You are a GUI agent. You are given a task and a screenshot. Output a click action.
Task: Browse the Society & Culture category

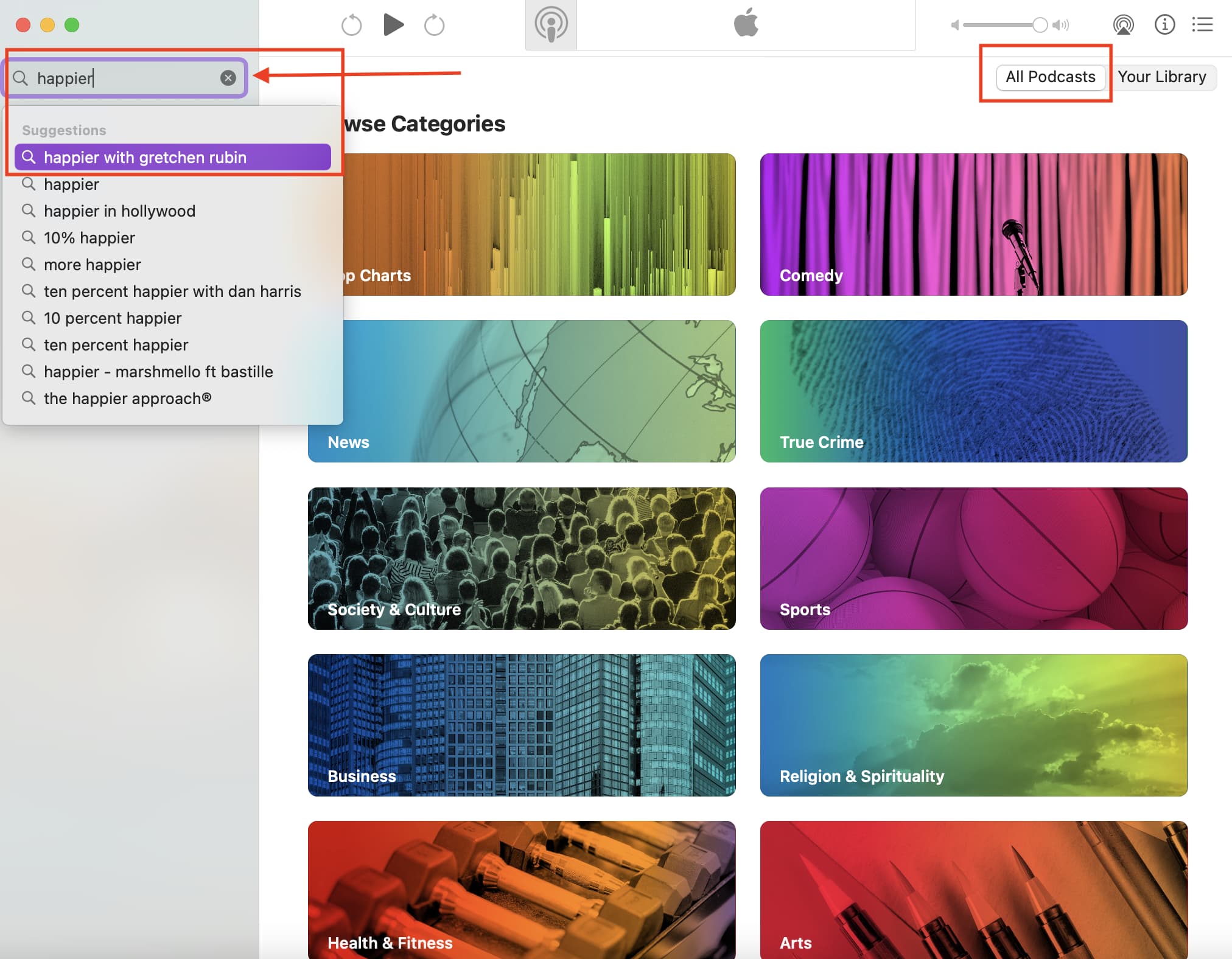(x=522, y=558)
